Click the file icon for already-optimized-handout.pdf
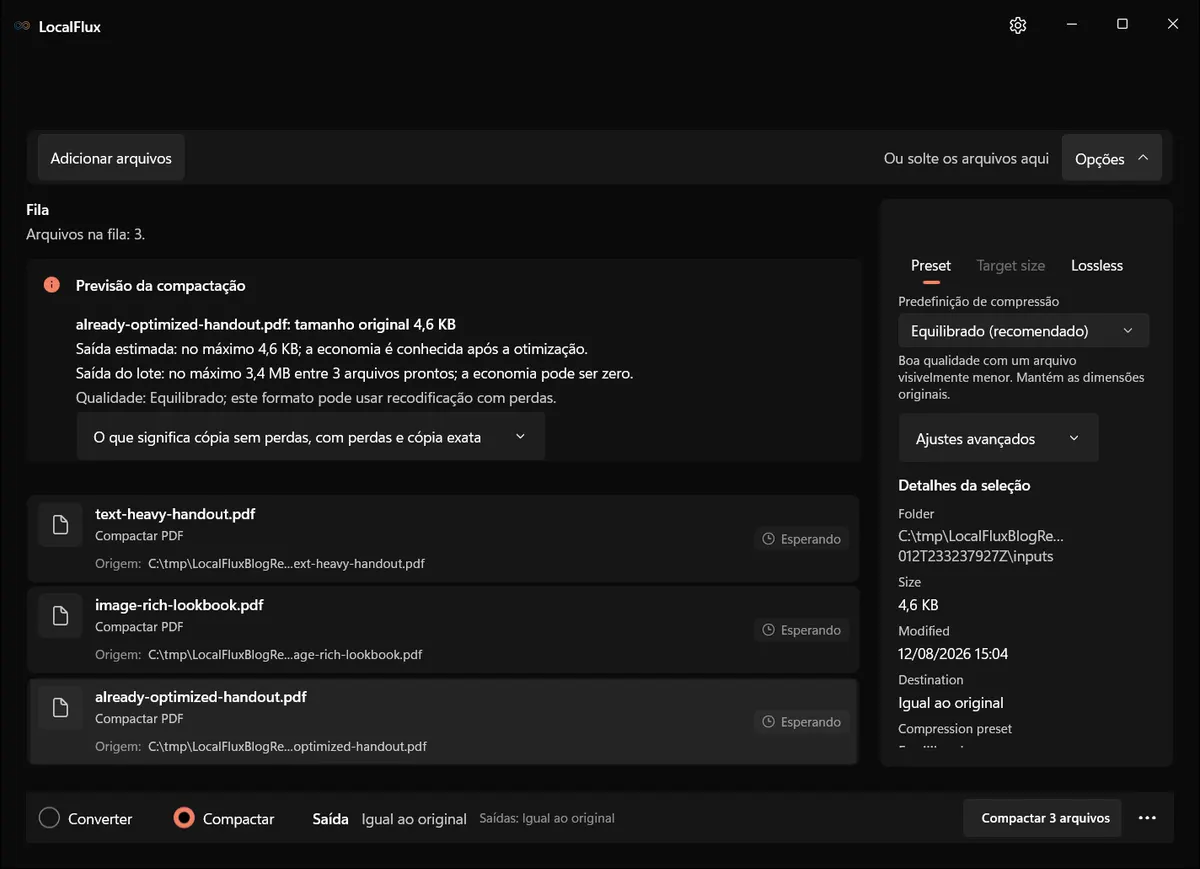This screenshot has width=1200, height=869. point(60,708)
